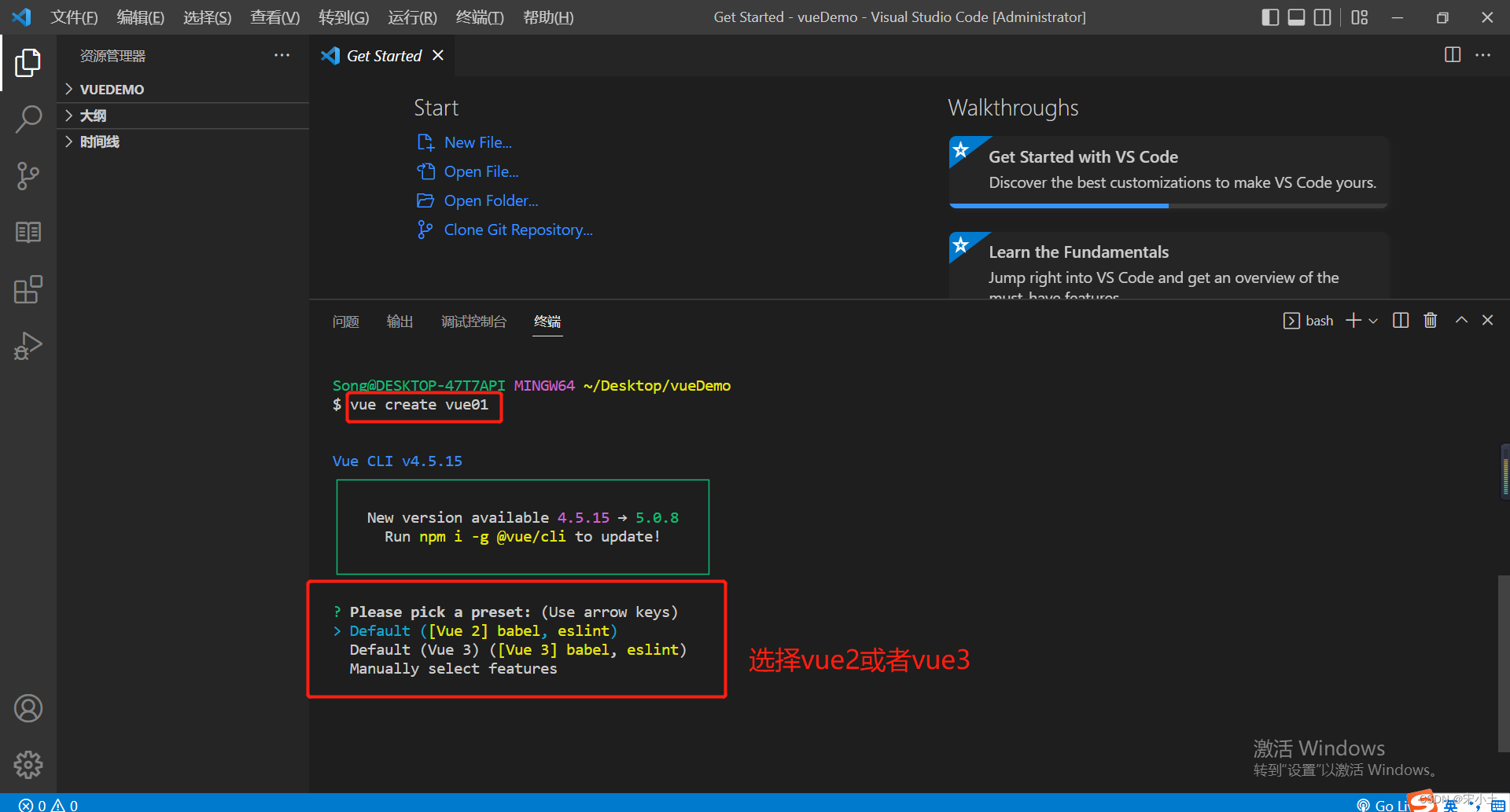The height and width of the screenshot is (812, 1510).
Task: Open the Manage gear icon
Action: (28, 764)
